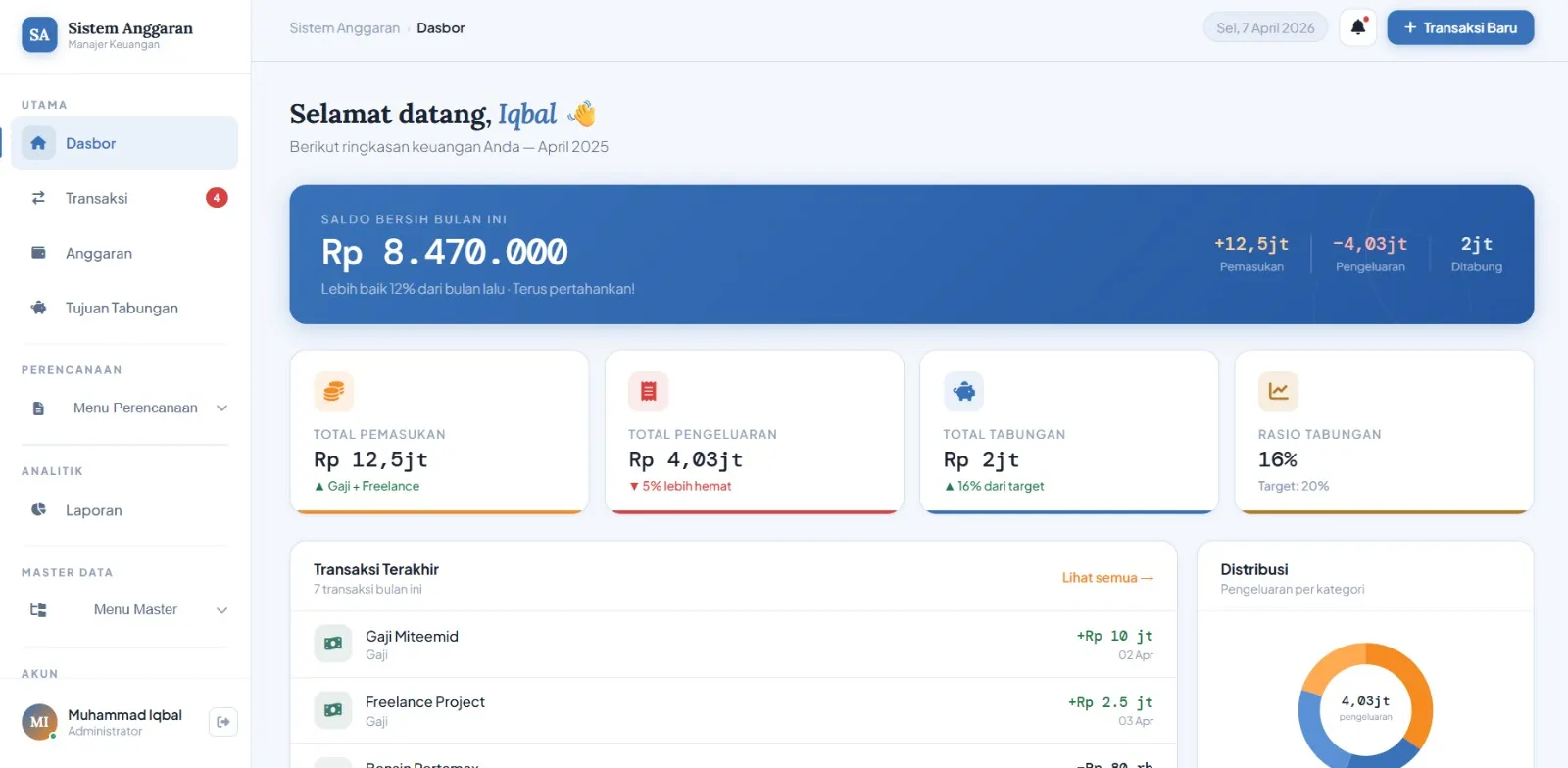Click the Distribusi panel heading
The image size is (1568, 768).
[x=1254, y=569]
